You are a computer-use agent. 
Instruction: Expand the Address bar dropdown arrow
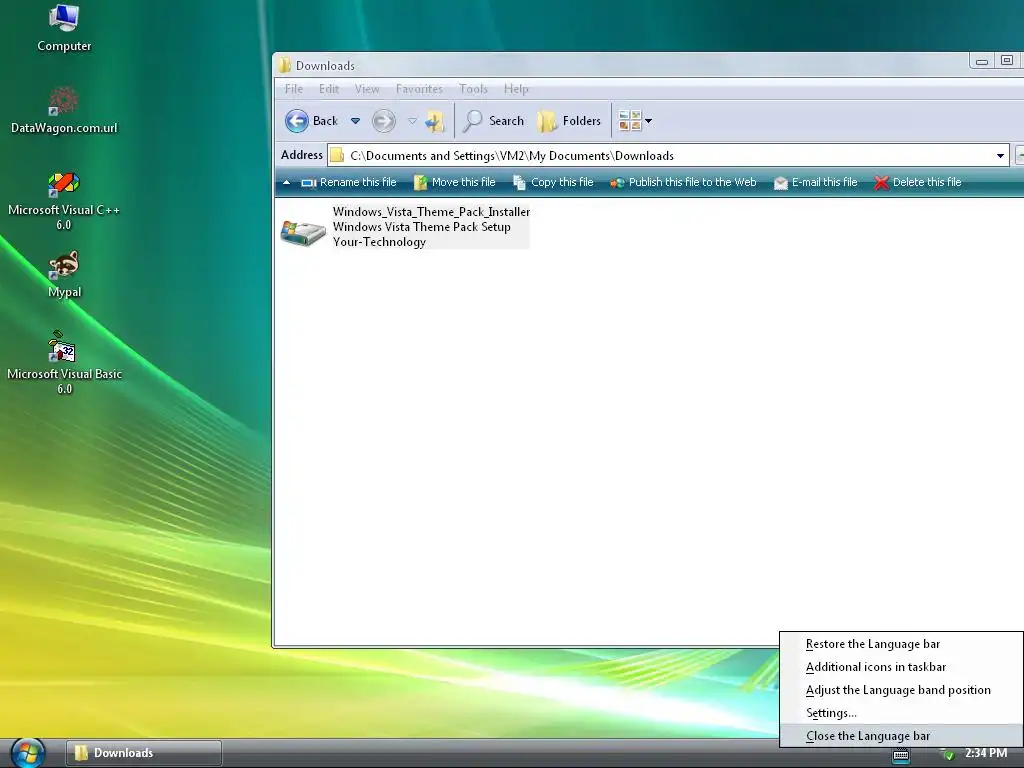click(x=1000, y=155)
